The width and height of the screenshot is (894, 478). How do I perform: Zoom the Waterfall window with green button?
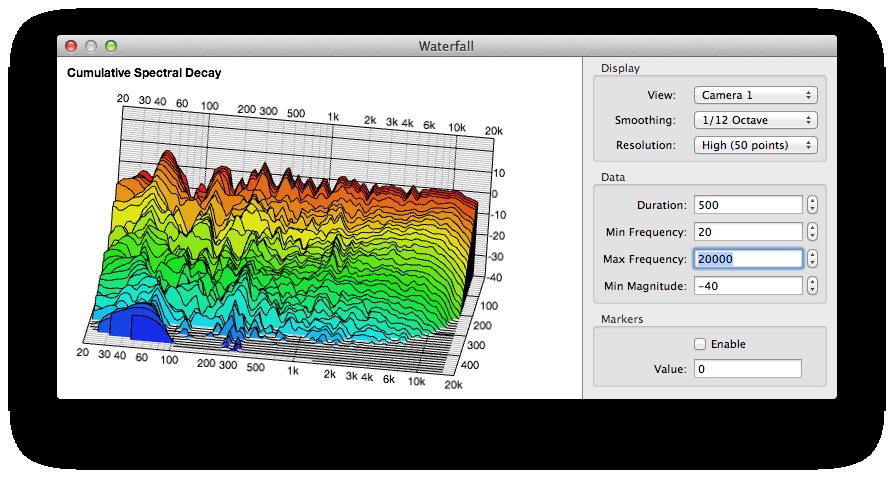click(111, 46)
